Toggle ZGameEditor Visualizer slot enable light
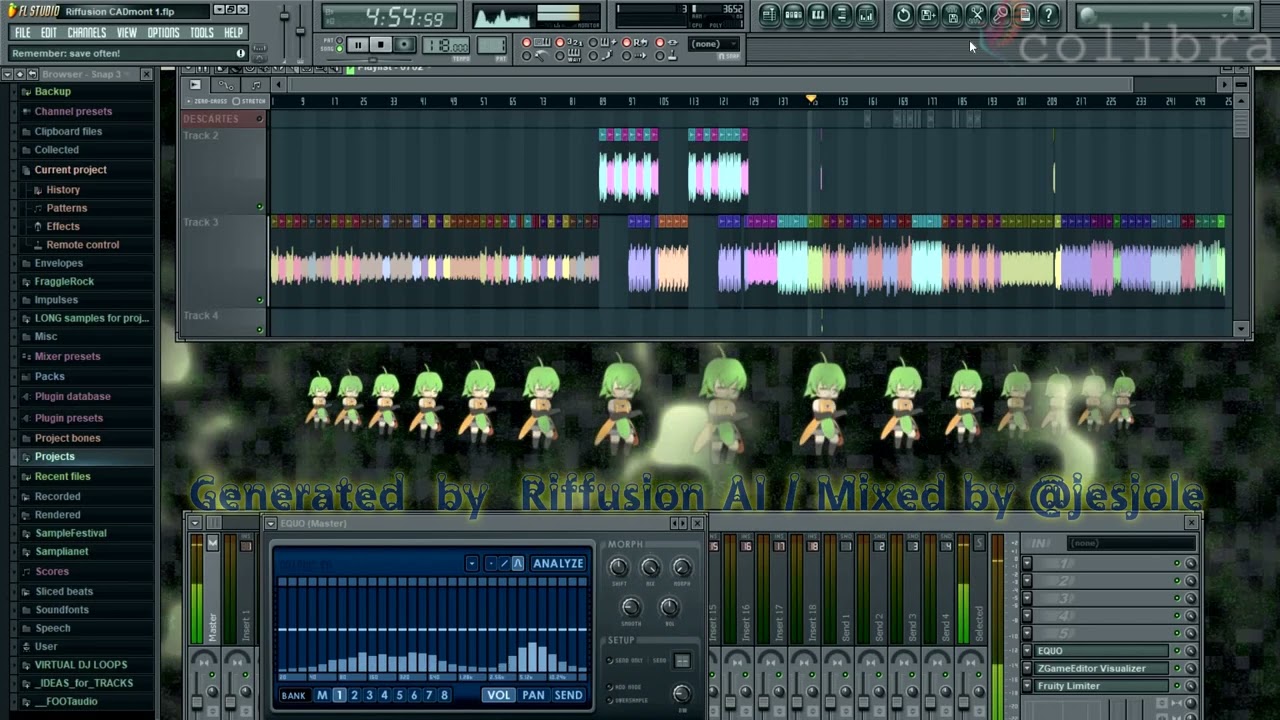1280x720 pixels. pos(1177,668)
